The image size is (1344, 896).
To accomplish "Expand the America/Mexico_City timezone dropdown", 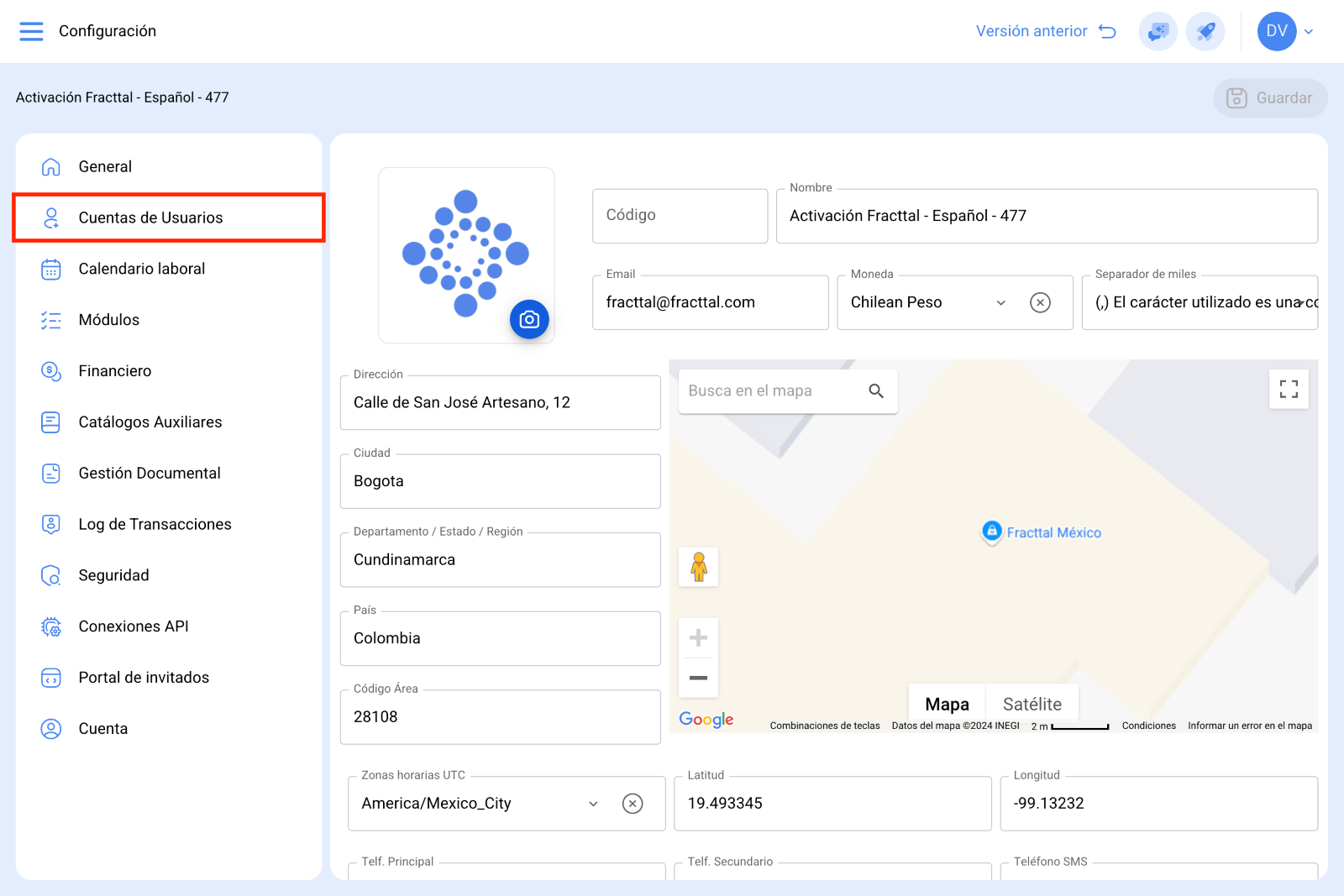I will click(594, 804).
